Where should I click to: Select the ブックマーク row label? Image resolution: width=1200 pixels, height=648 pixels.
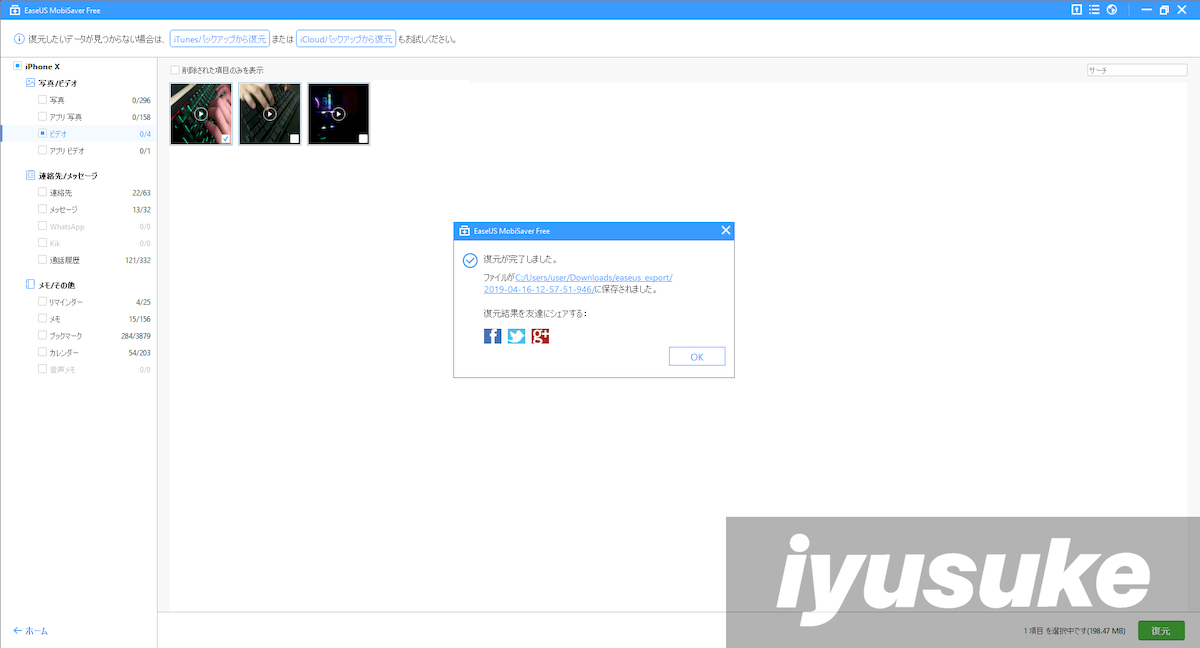66,336
